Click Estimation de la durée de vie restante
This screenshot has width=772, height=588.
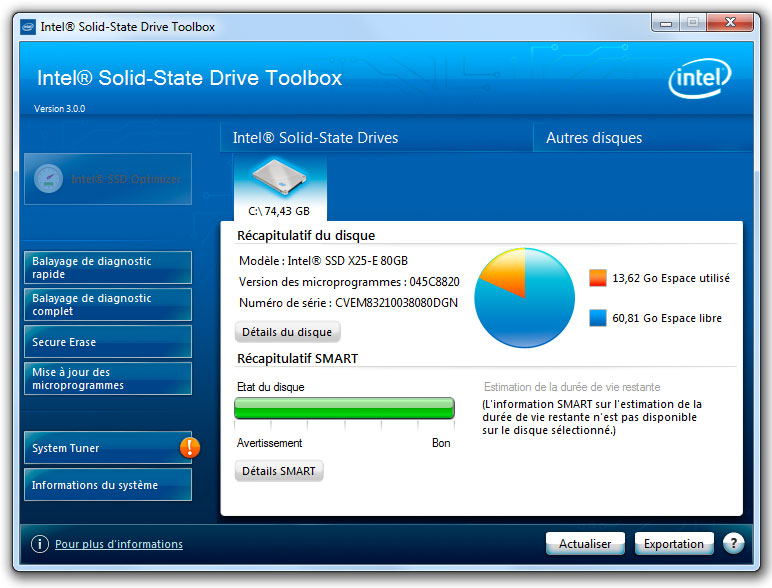572,387
